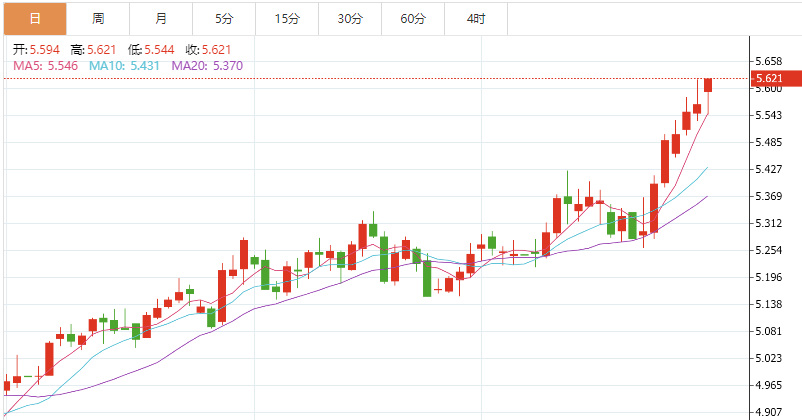Select the 日 daily timeframe tab
The width and height of the screenshot is (802, 420).
pos(35,19)
